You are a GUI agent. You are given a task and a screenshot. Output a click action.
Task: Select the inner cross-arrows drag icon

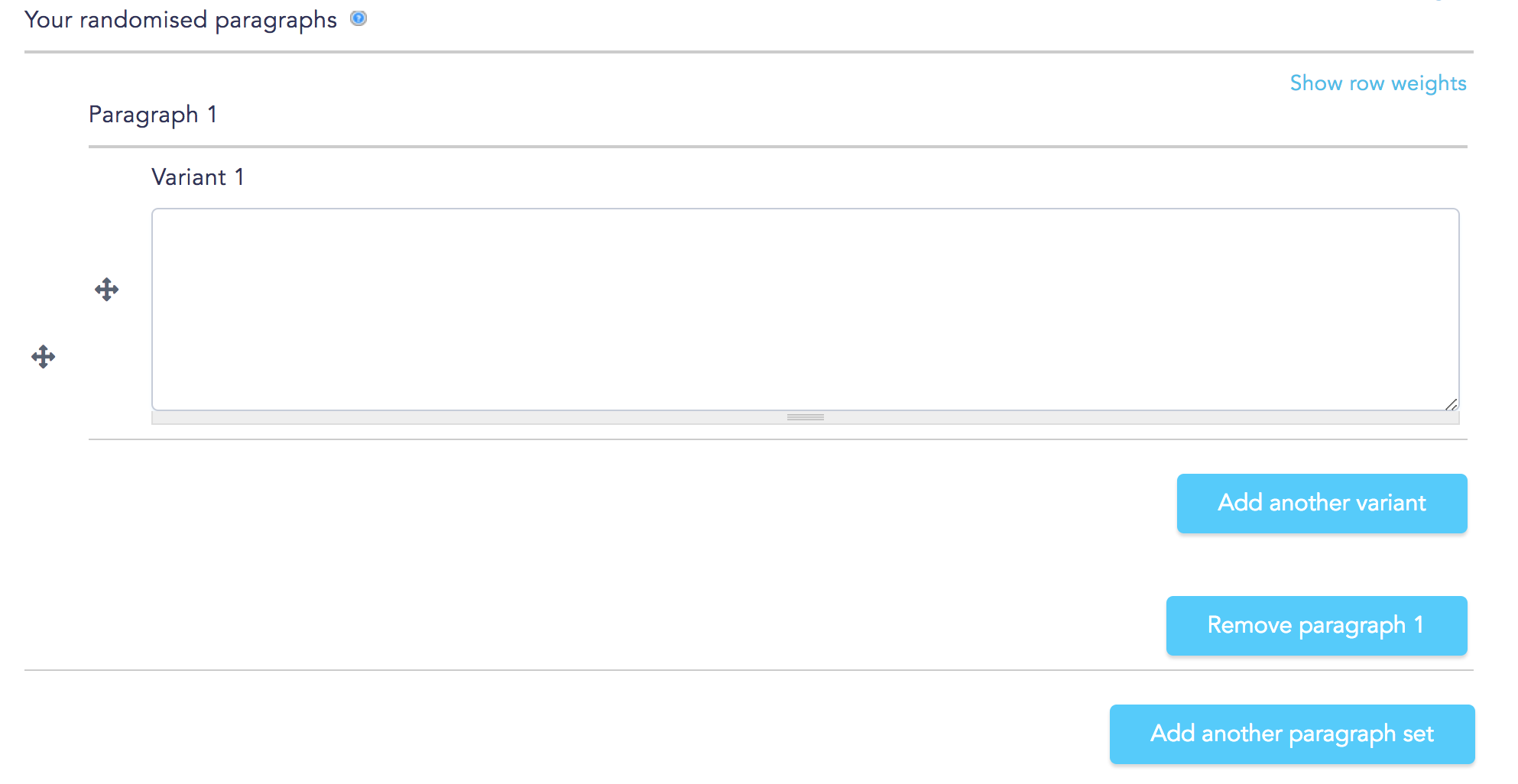tap(107, 290)
